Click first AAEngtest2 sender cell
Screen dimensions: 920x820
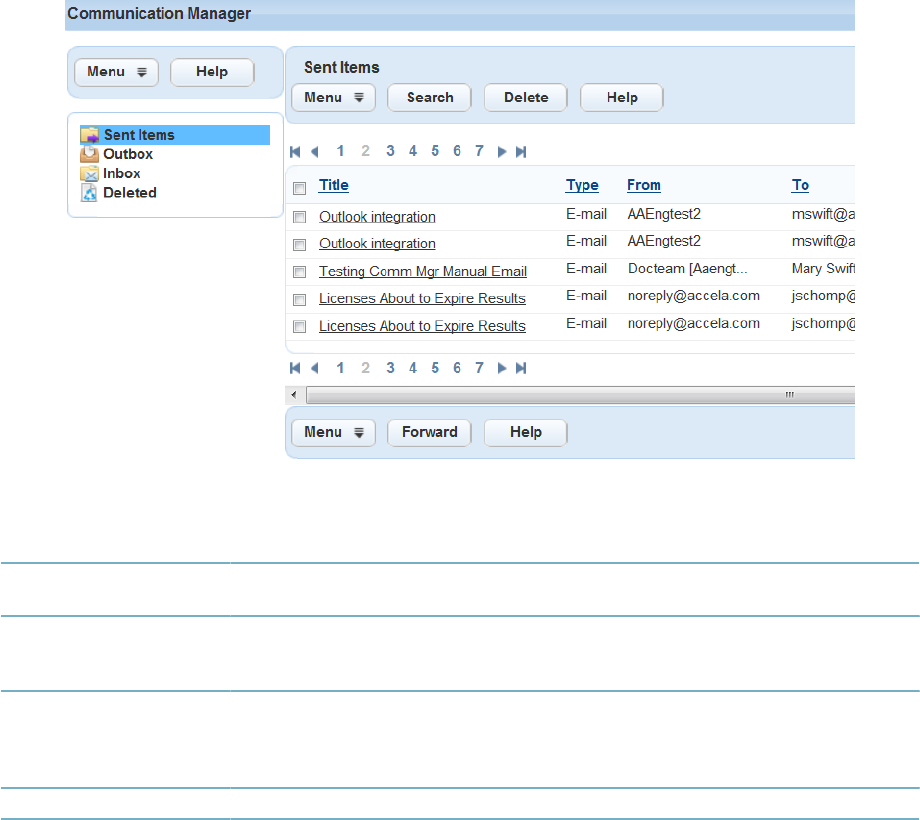(x=664, y=215)
